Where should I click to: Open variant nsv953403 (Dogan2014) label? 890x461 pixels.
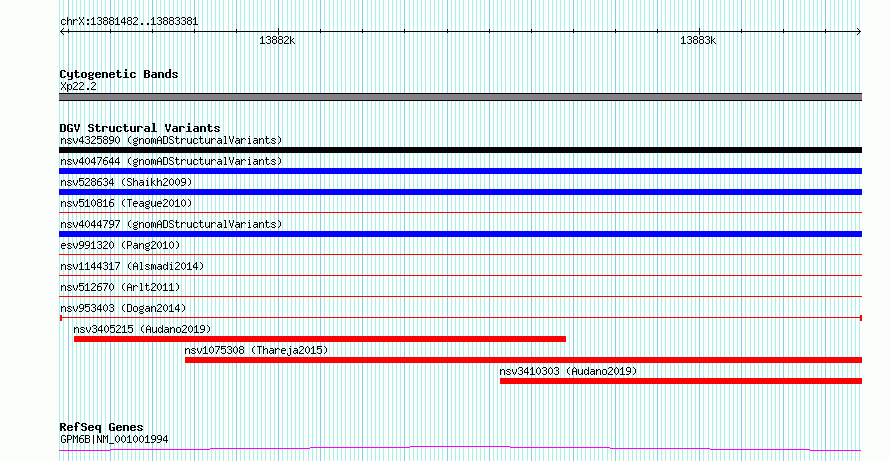[x=123, y=308]
